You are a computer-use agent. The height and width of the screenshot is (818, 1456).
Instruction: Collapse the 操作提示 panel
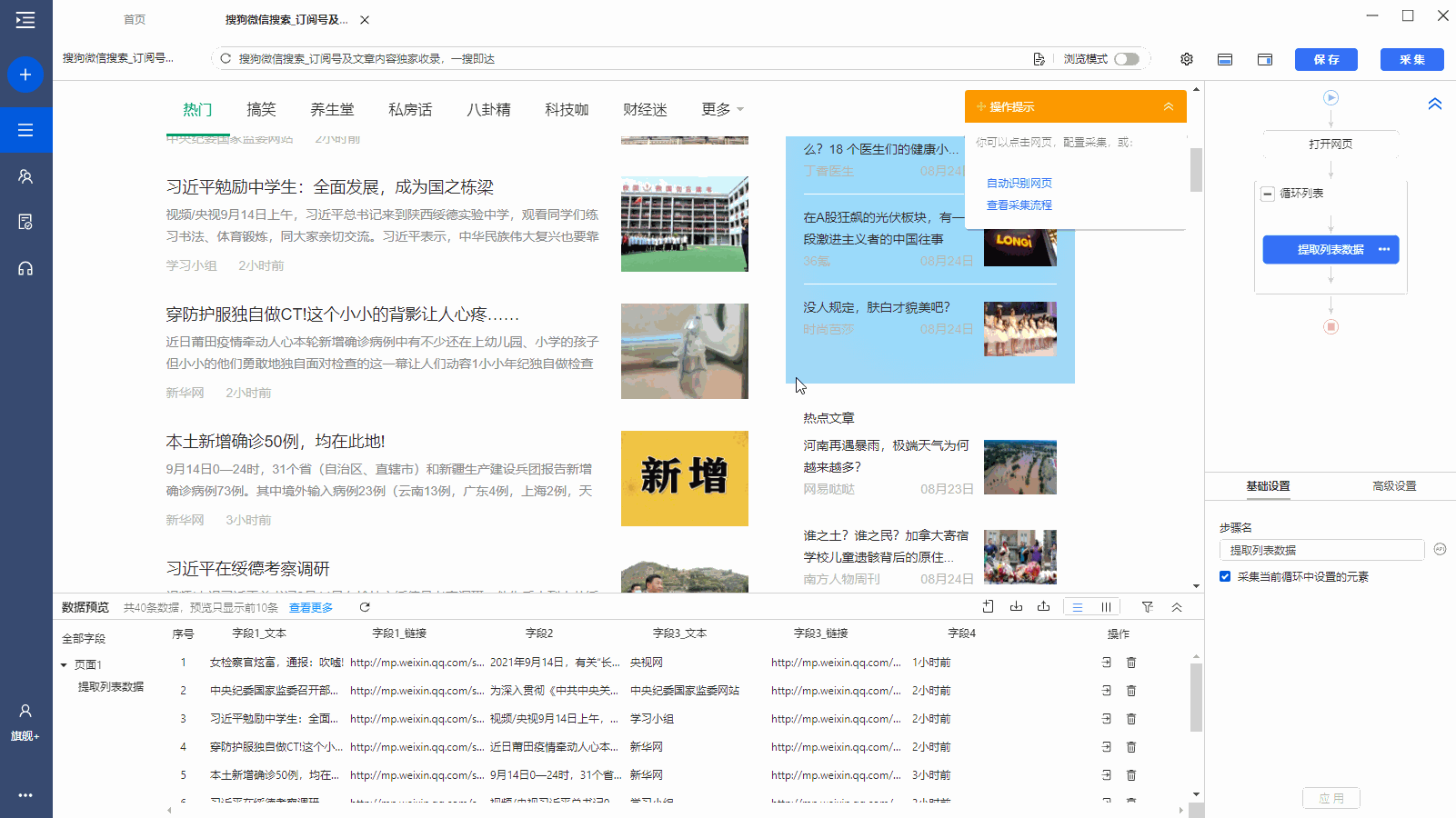click(x=1168, y=107)
